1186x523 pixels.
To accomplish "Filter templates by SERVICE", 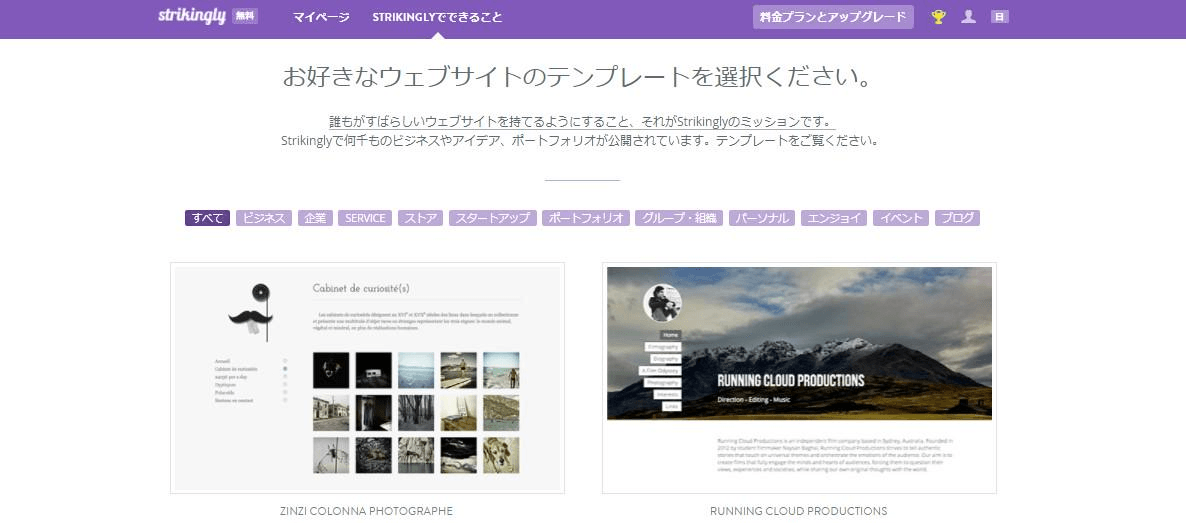I will (x=365, y=218).
